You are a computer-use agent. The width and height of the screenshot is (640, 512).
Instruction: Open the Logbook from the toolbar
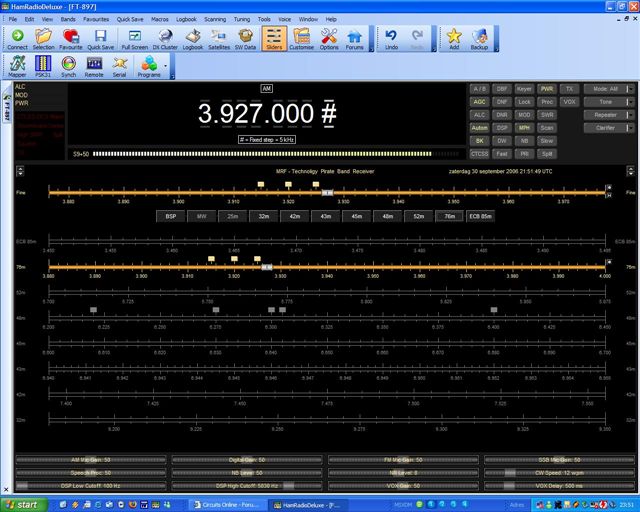[193, 38]
